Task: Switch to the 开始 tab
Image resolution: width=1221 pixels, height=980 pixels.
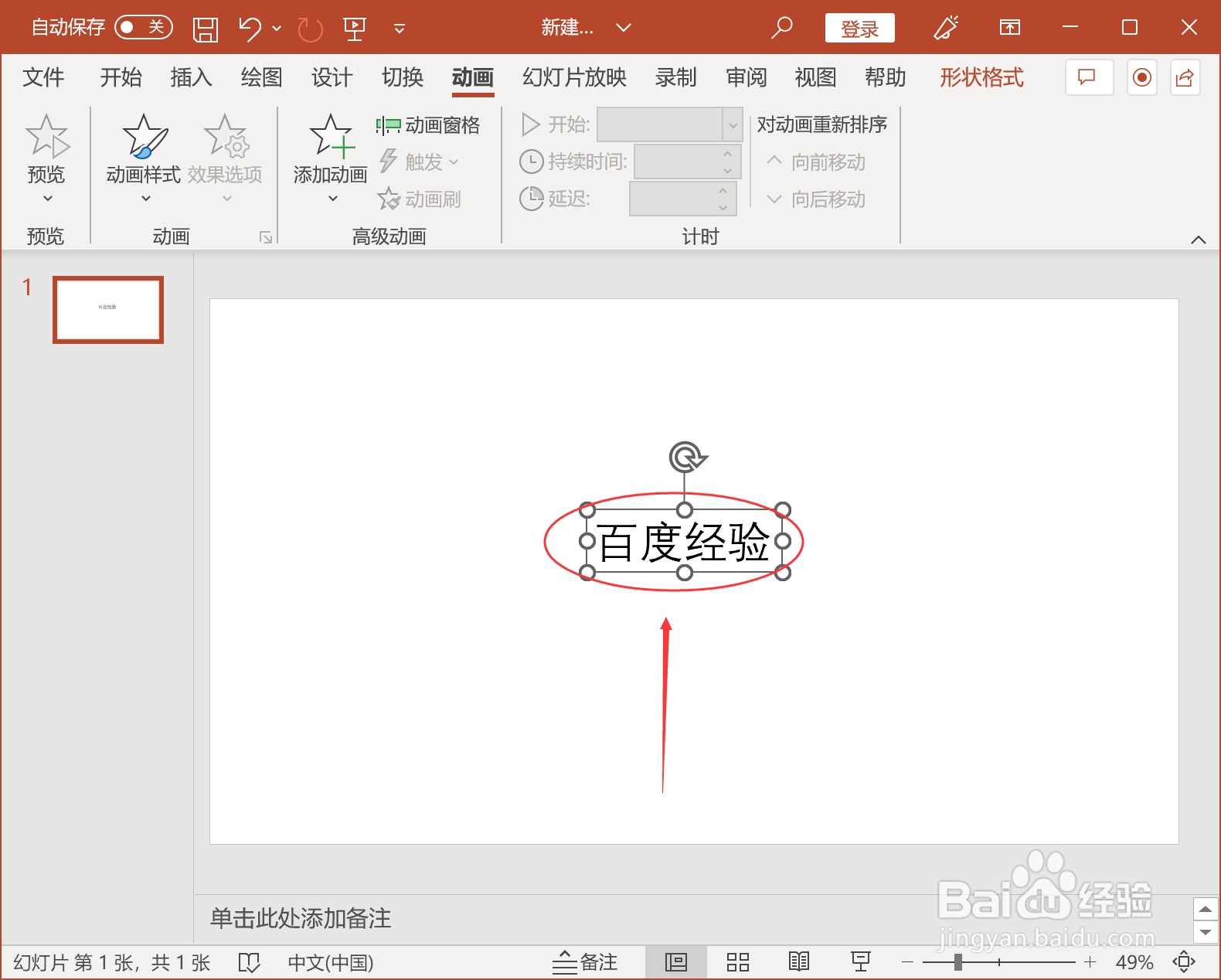Action: (121, 77)
